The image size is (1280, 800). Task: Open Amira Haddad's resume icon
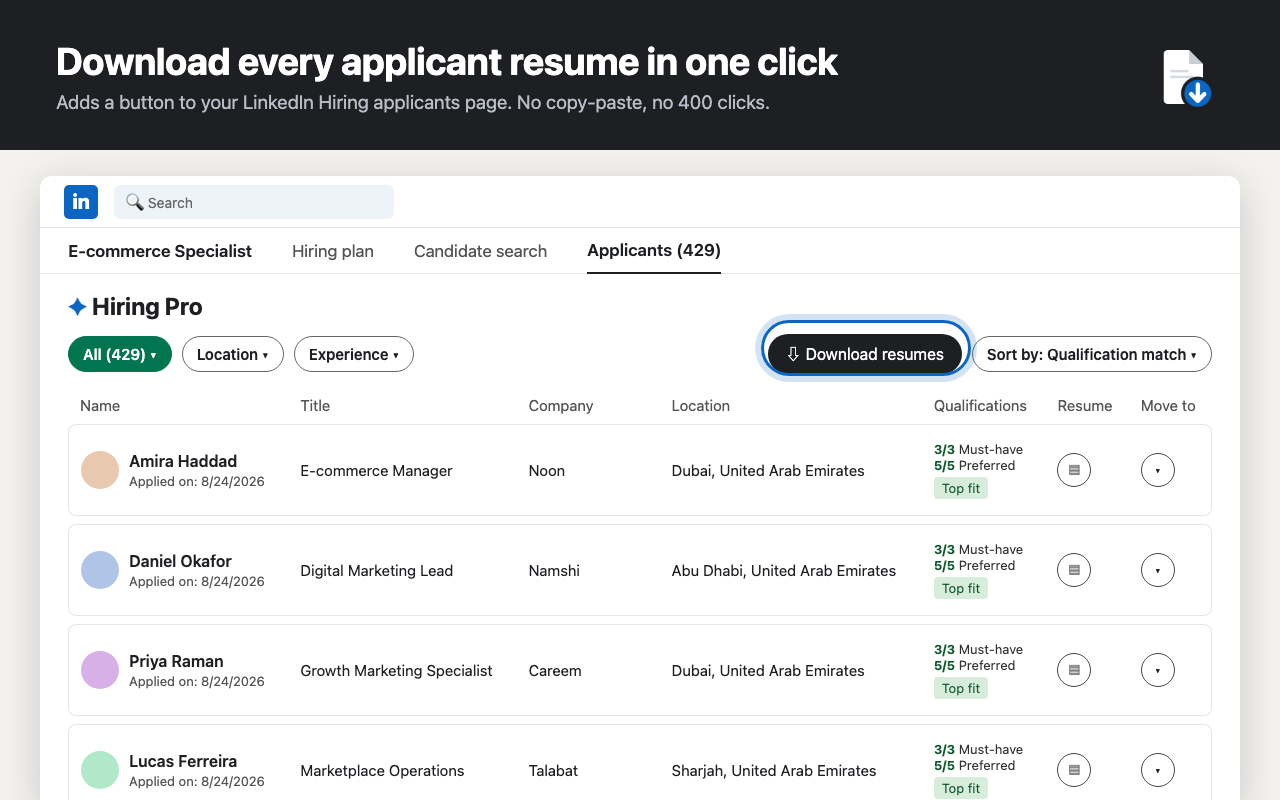point(1074,470)
